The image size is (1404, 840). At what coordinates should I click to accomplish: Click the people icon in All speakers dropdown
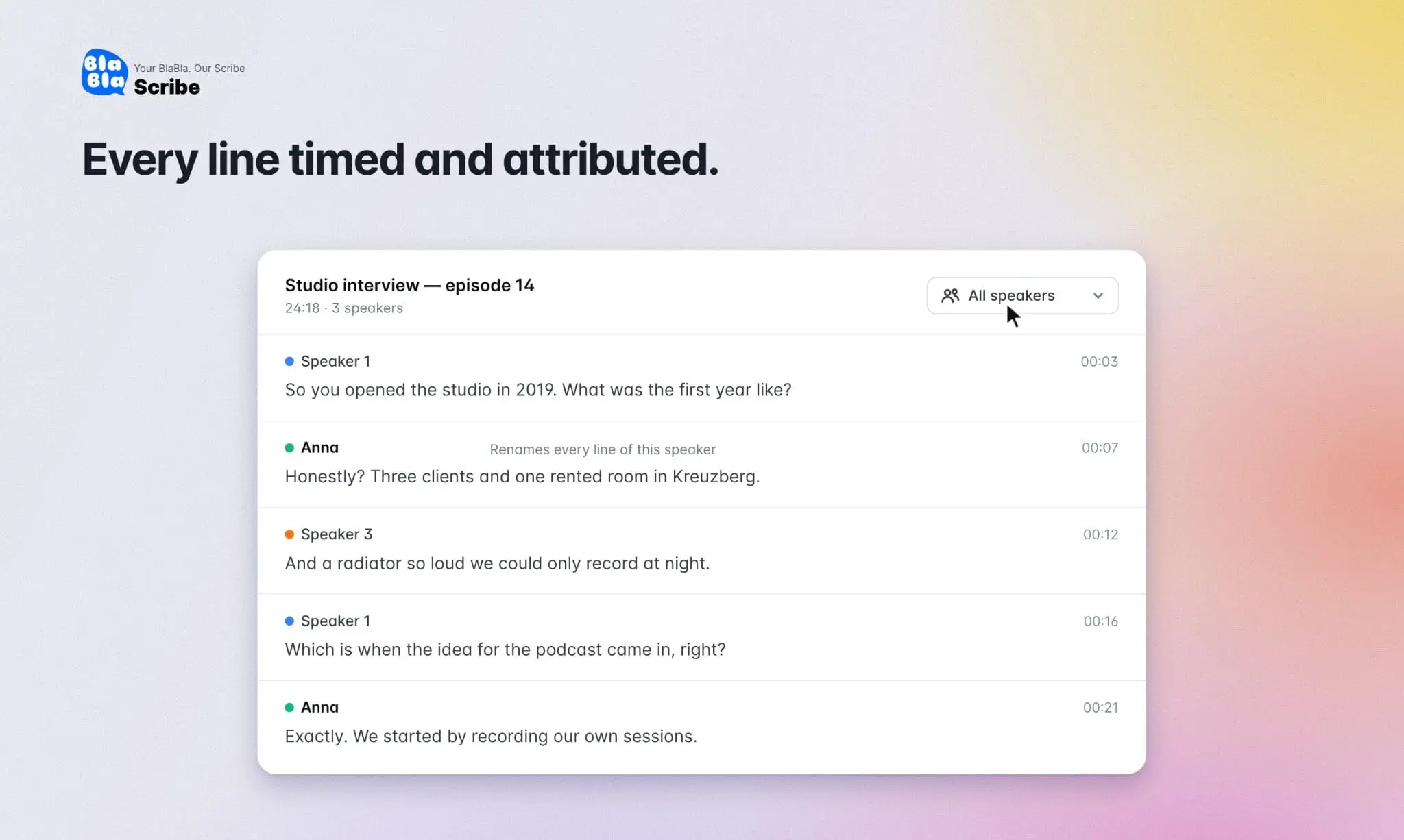[950, 295]
